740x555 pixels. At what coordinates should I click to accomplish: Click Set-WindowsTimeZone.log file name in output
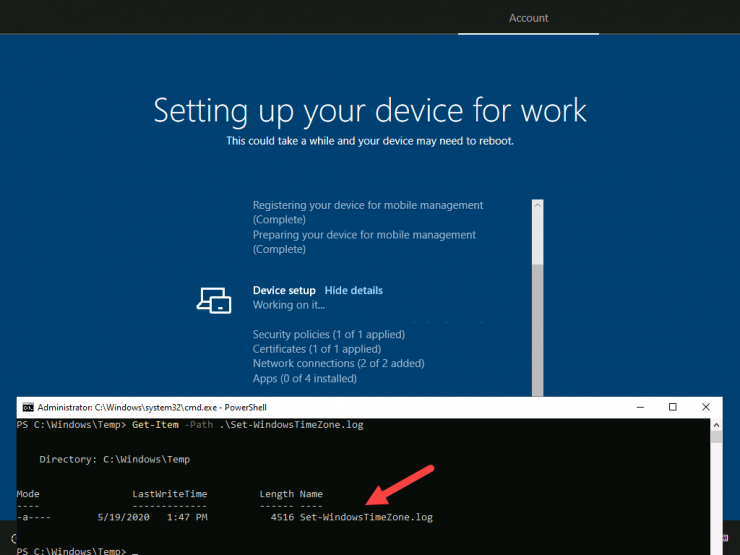point(366,517)
